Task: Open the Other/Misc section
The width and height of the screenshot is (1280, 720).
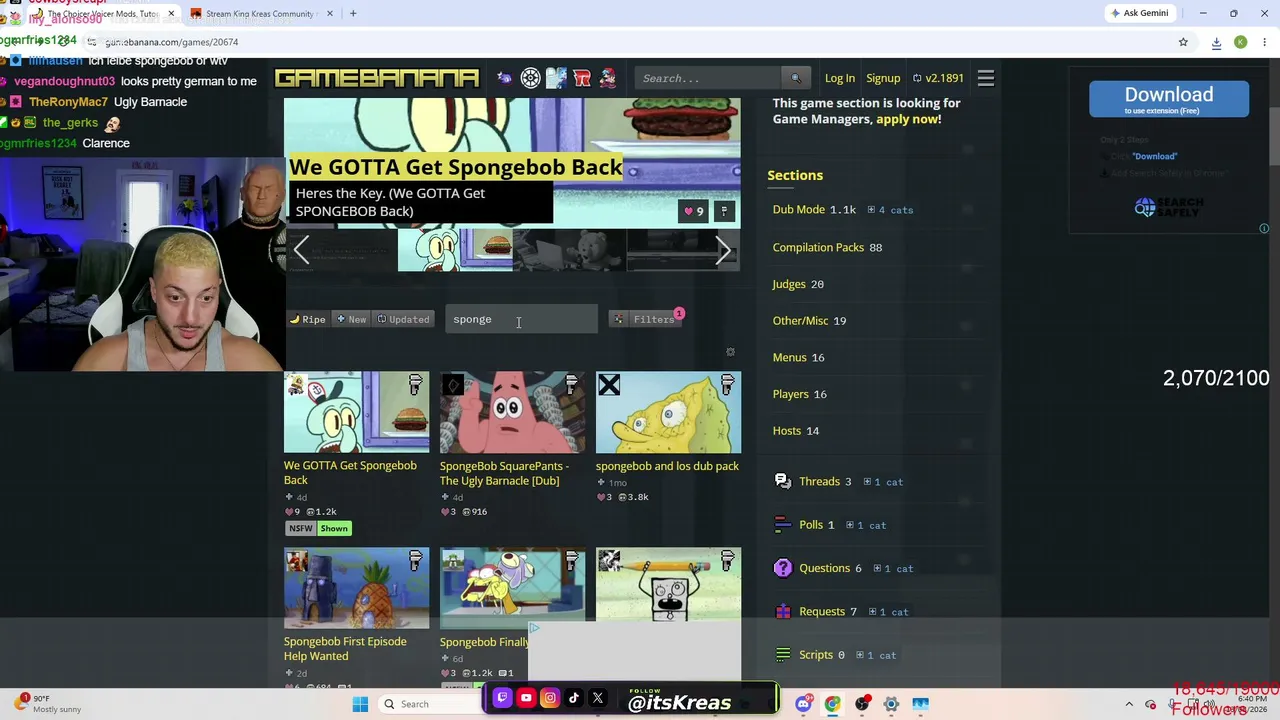Action: pos(801,321)
